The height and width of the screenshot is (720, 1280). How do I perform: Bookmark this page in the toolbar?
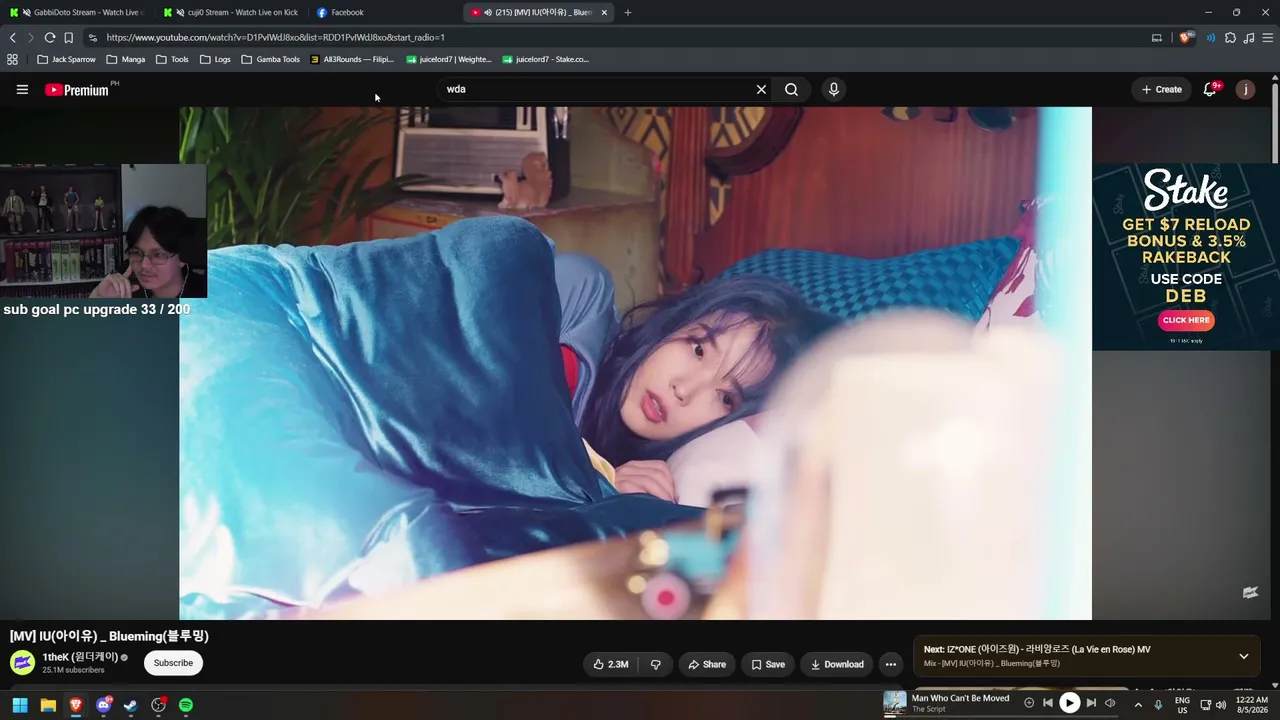(69, 37)
